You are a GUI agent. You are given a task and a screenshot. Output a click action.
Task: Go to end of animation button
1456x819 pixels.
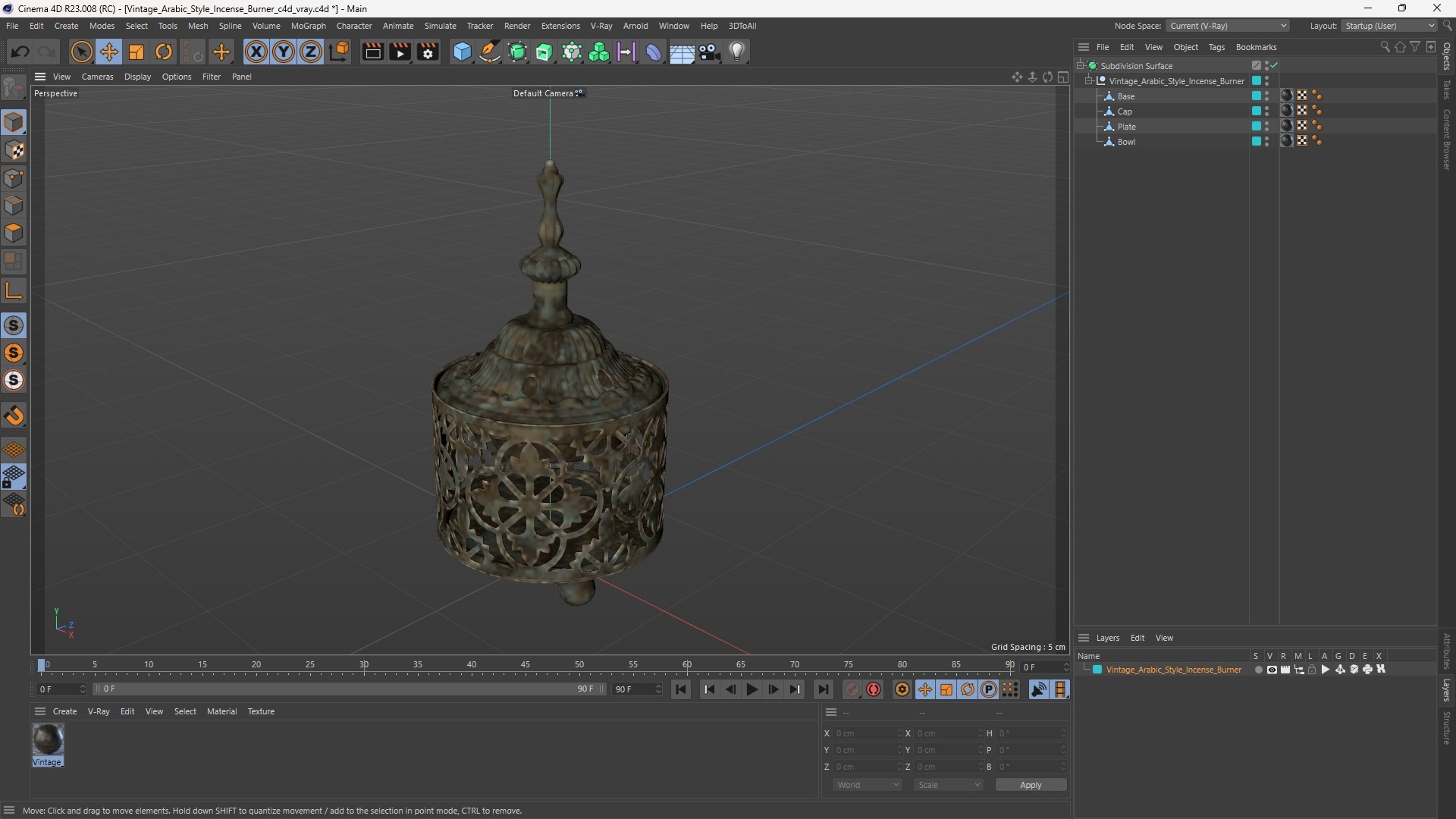click(823, 689)
